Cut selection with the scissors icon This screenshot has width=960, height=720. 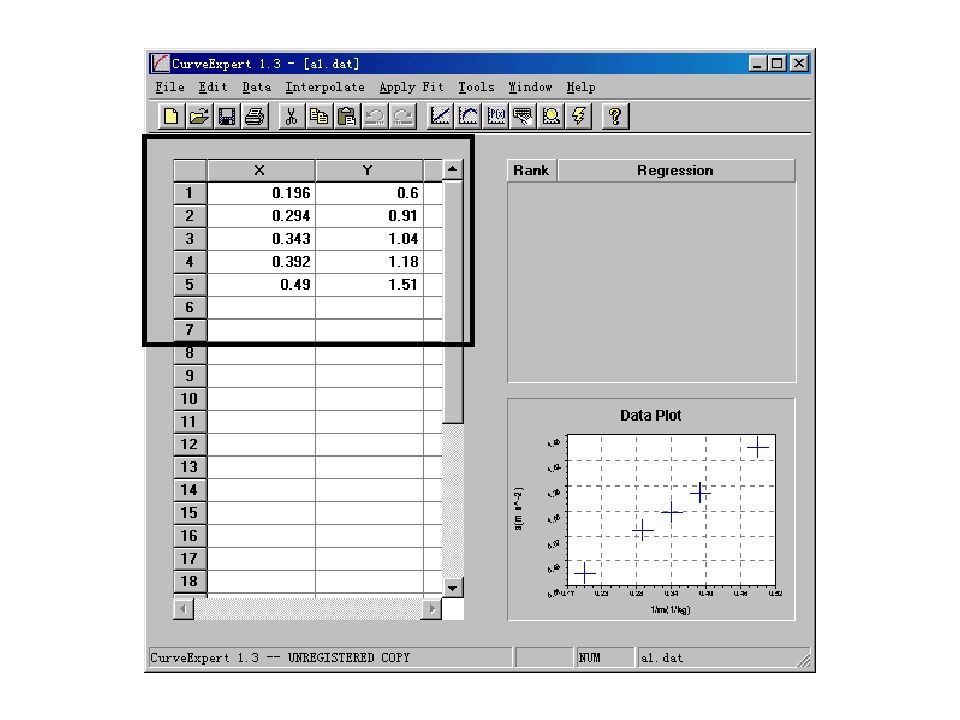(291, 117)
